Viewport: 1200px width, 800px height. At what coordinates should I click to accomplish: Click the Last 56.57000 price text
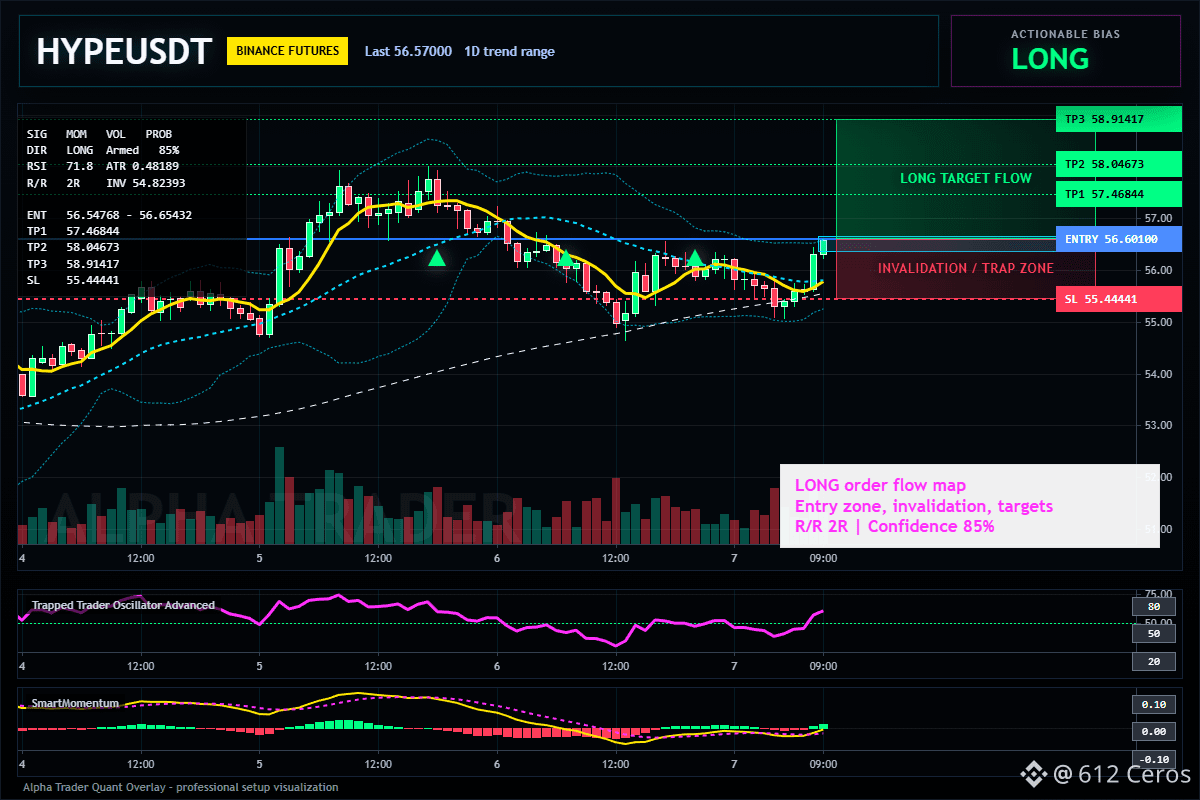pos(408,51)
